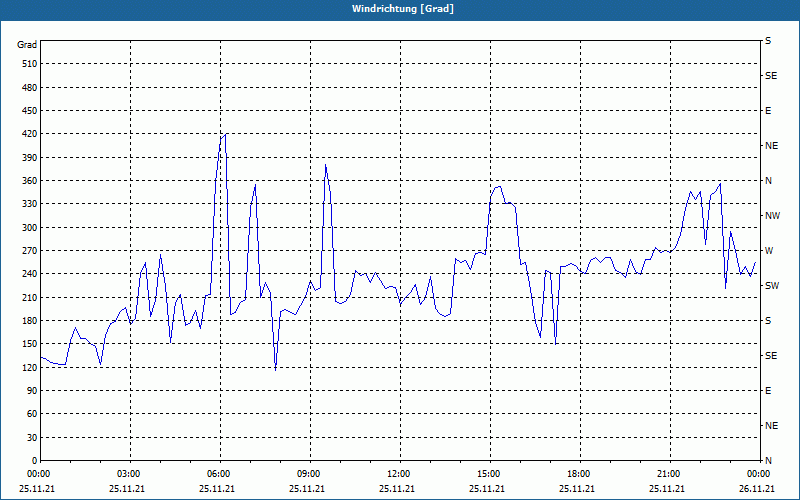Select the 30 left axis label

coord(32,437)
